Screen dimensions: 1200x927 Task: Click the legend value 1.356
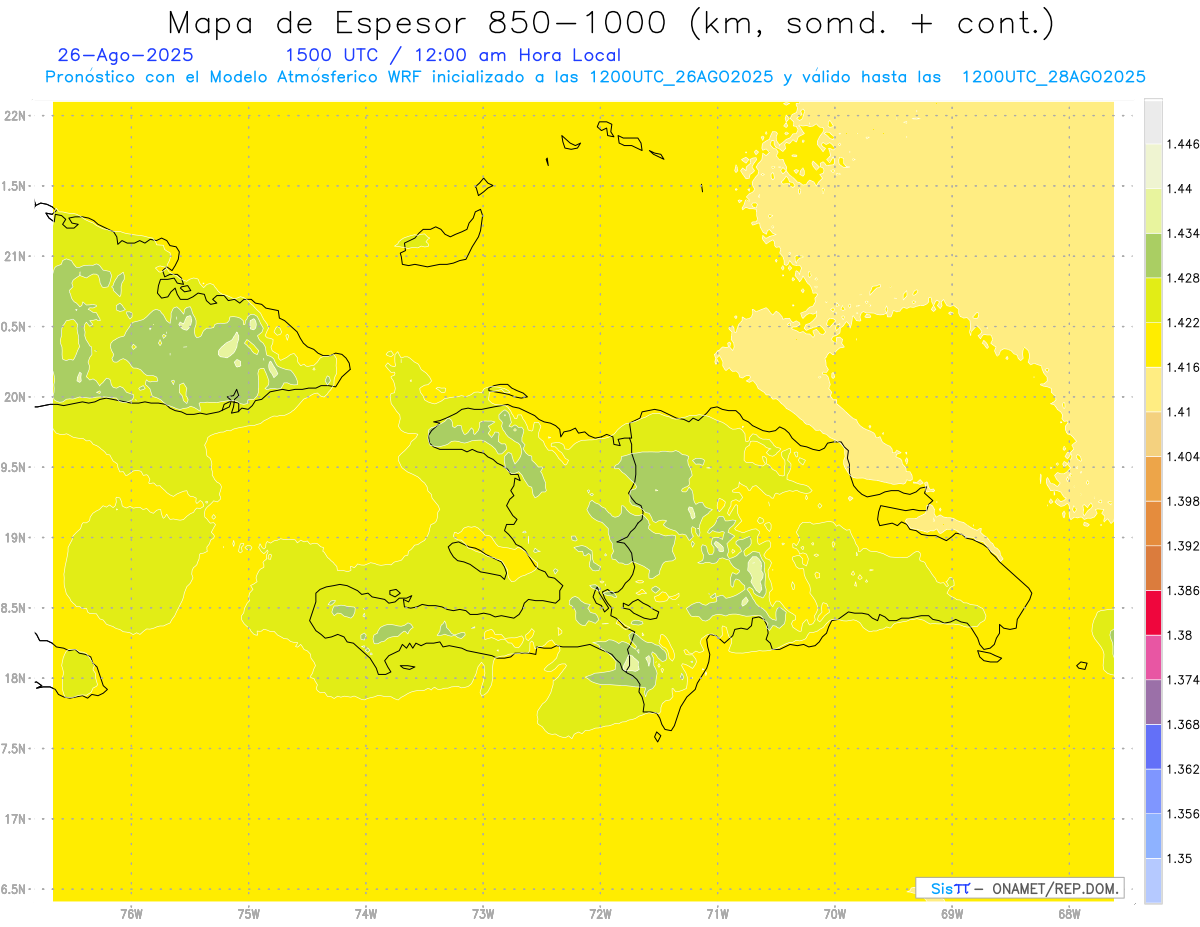pyautogui.click(x=1182, y=814)
